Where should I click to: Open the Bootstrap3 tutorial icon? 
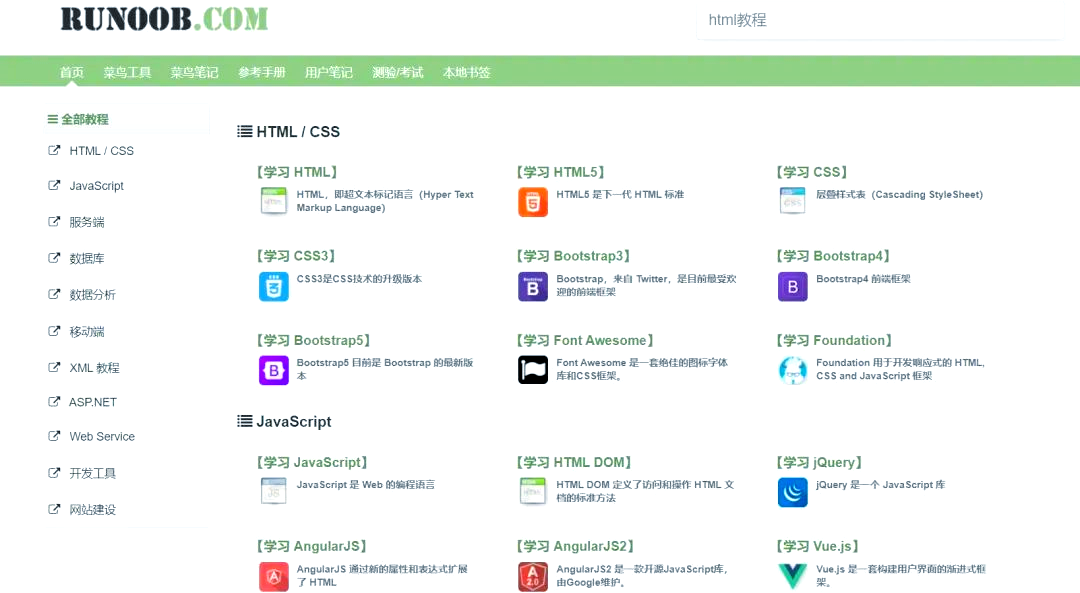coord(532,287)
